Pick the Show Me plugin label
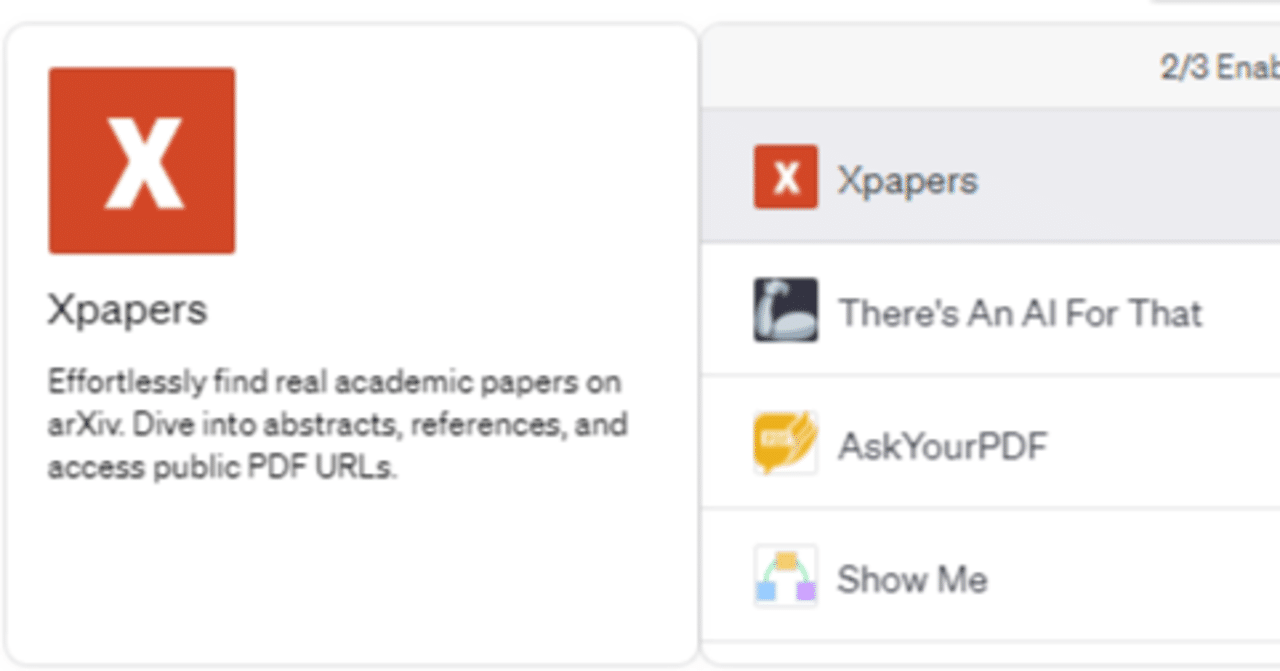 [912, 579]
